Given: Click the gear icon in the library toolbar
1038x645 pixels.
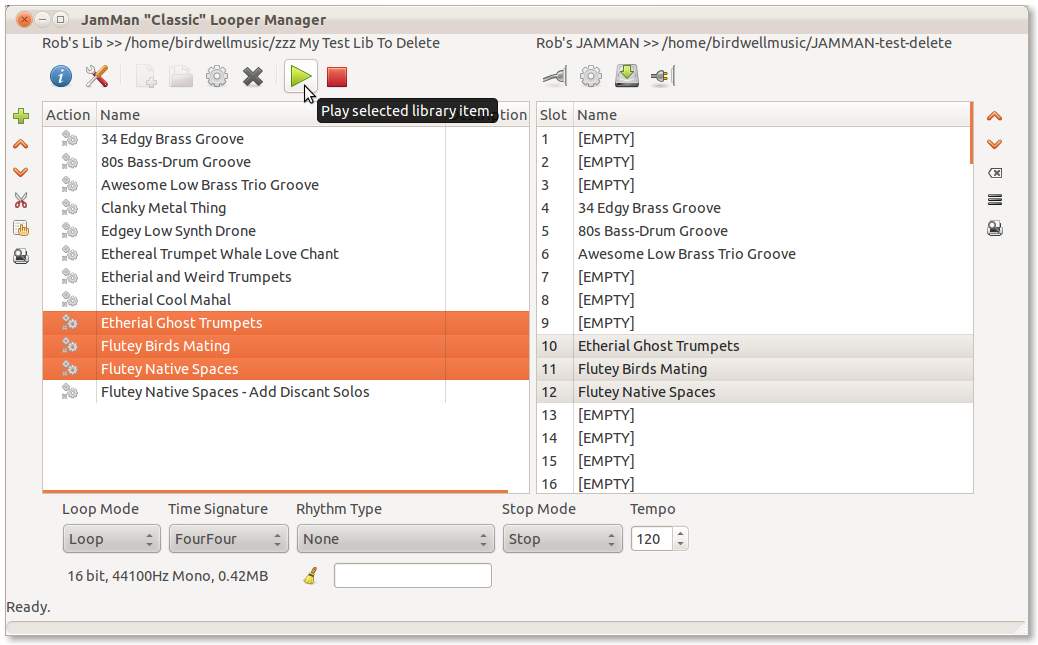Looking at the screenshot, I should click(x=217, y=77).
